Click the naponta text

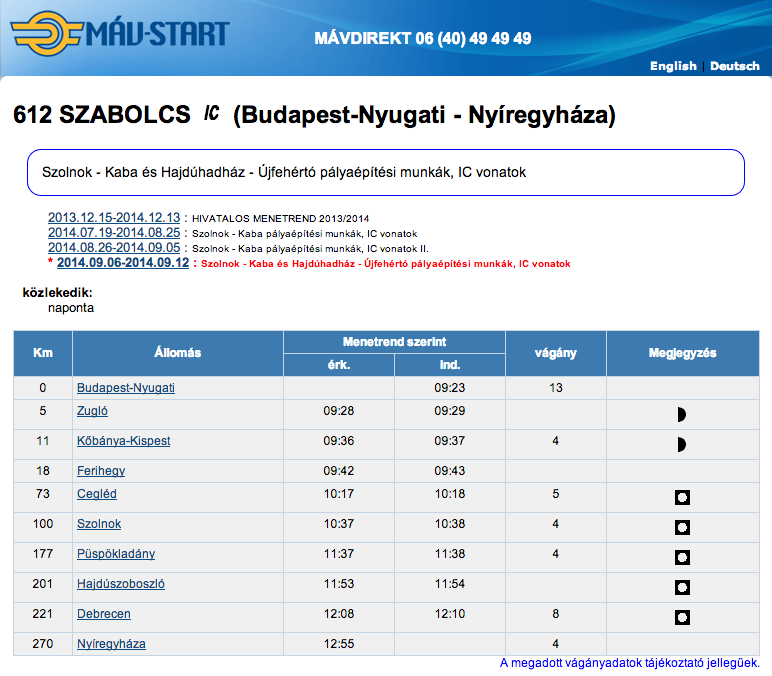(x=71, y=308)
